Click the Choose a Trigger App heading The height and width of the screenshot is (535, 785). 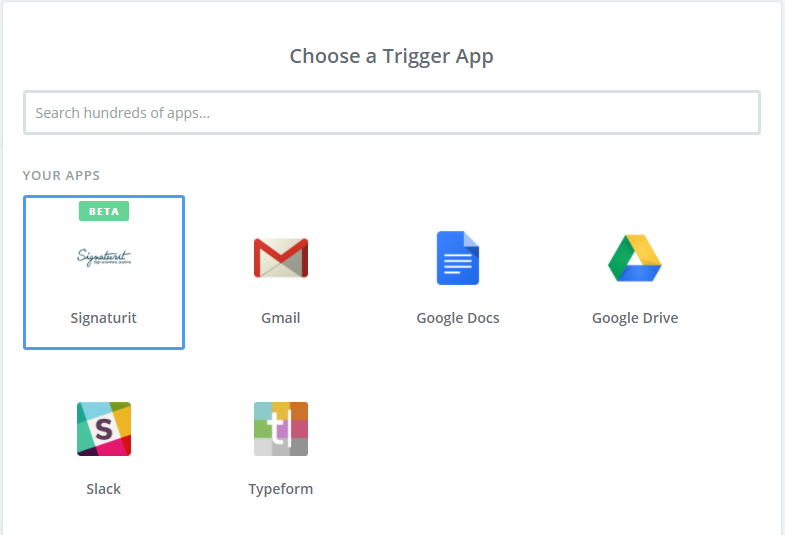(x=391, y=57)
